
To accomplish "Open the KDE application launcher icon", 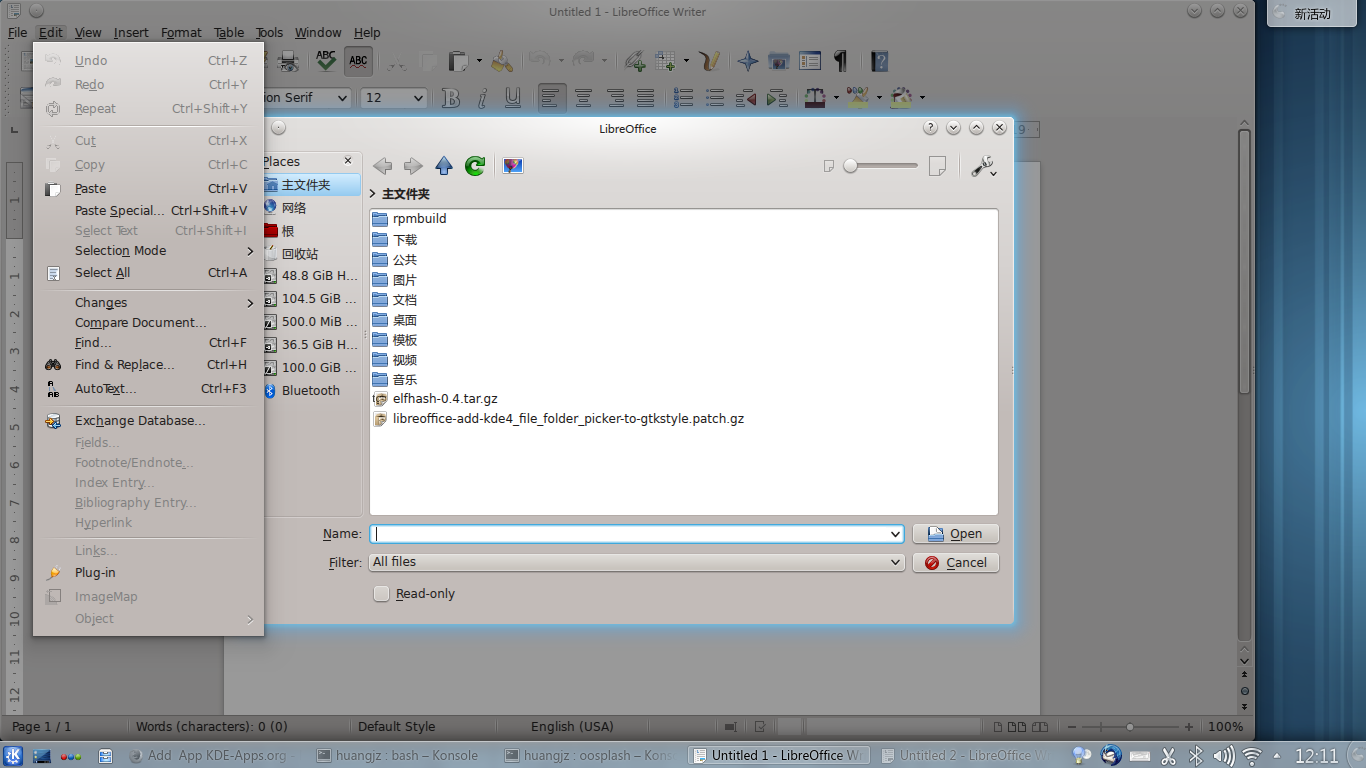I will pyautogui.click(x=14, y=755).
